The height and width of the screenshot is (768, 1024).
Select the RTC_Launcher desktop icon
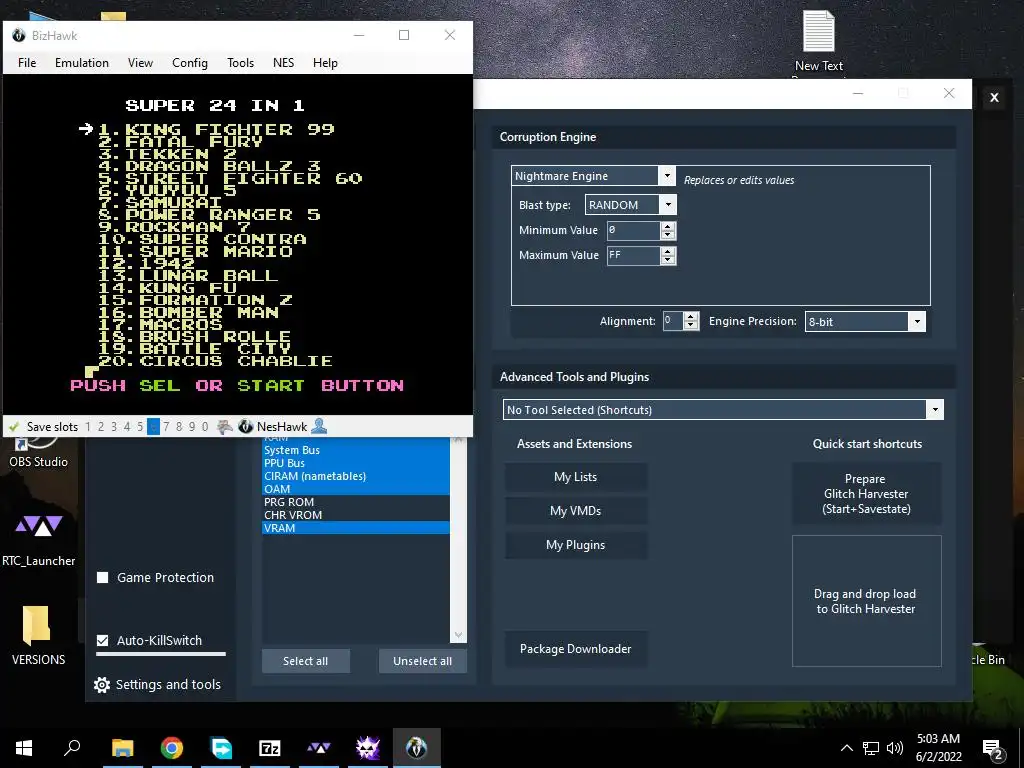point(39,539)
